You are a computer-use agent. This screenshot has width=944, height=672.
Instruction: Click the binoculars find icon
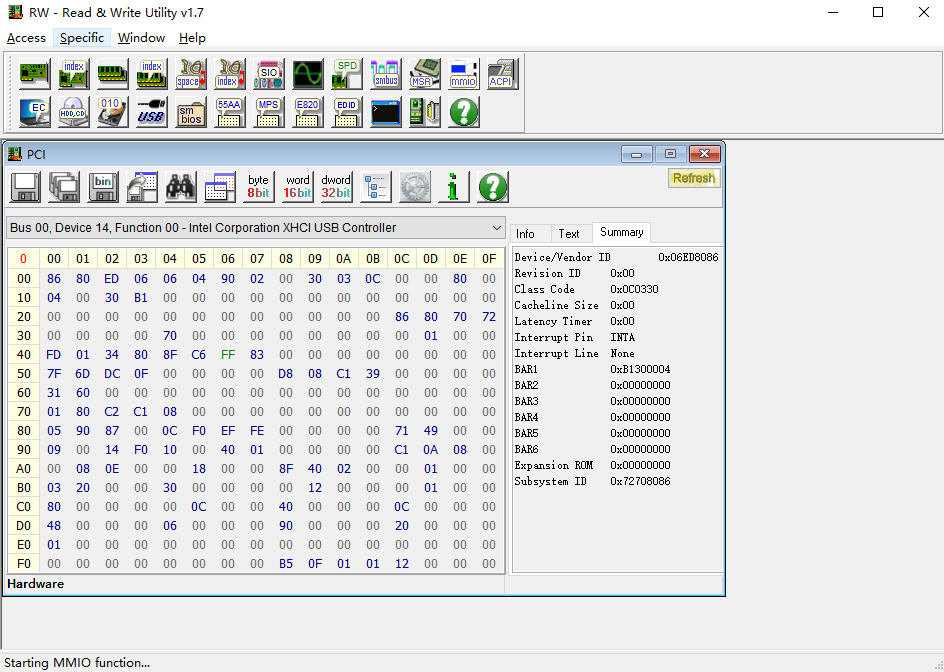pos(181,187)
